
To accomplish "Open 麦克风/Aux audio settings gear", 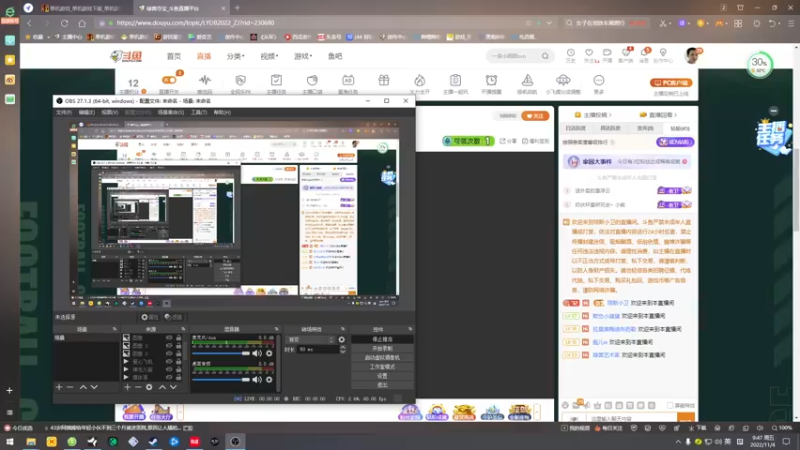I will tap(269, 353).
